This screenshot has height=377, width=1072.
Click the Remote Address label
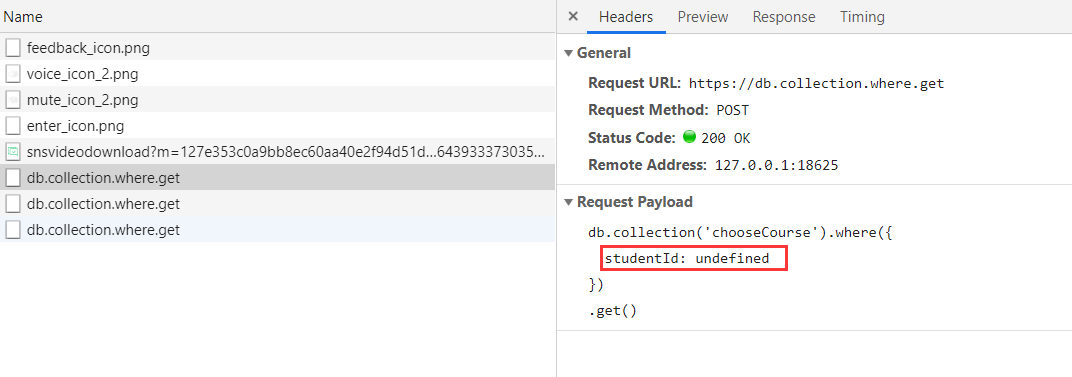point(647,165)
